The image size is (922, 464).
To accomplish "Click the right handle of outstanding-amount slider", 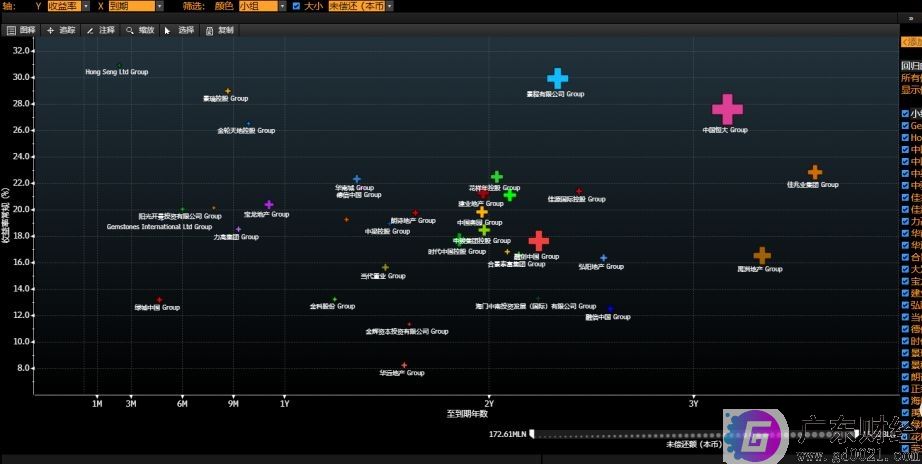I will (856, 433).
